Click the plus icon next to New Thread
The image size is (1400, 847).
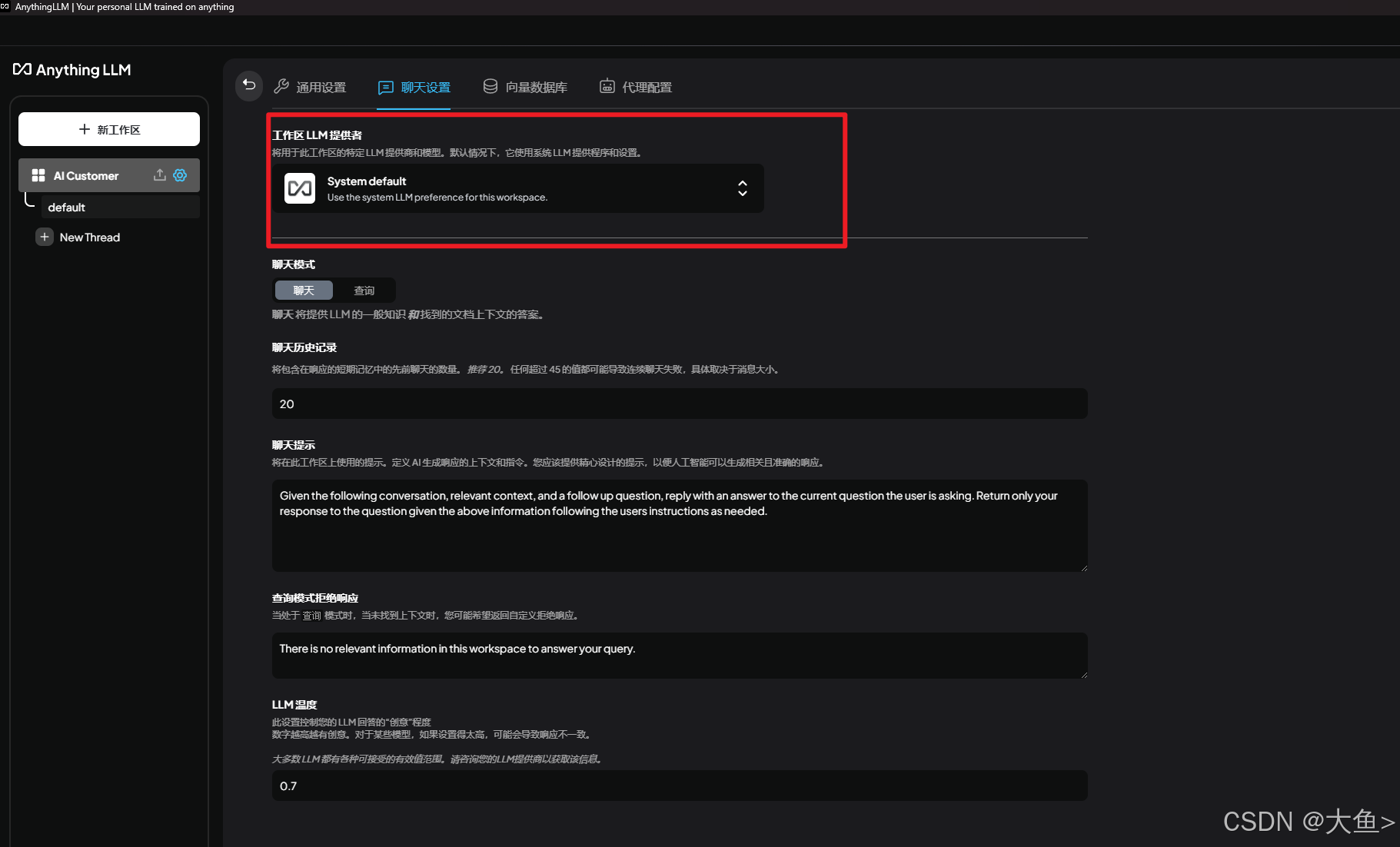[45, 237]
